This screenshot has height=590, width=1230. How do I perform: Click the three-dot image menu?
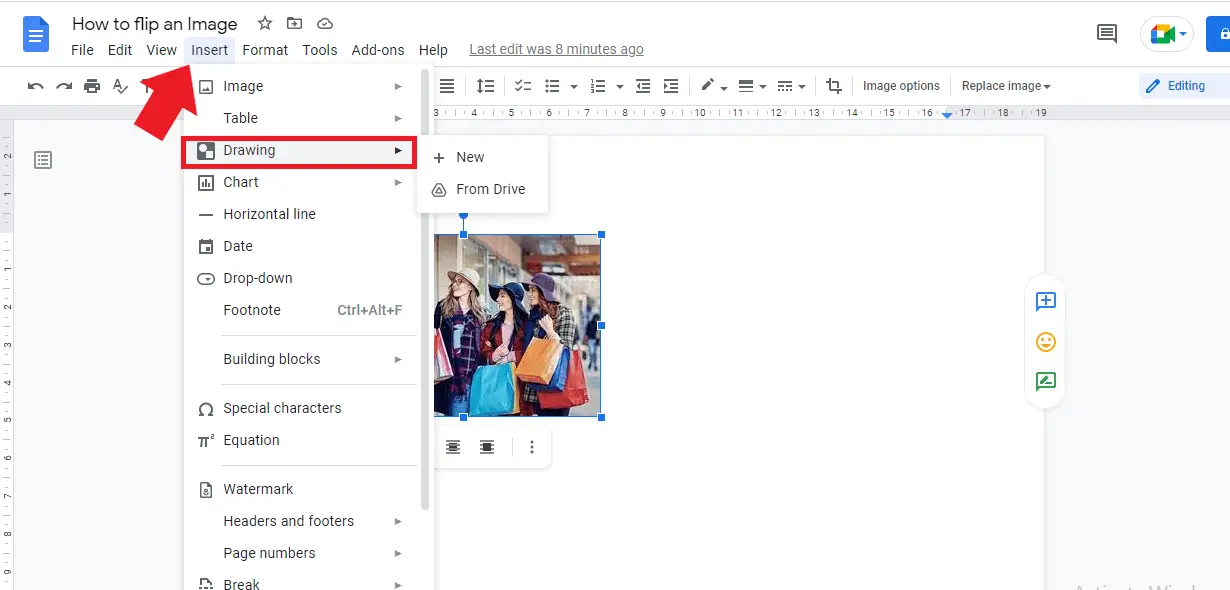[532, 447]
